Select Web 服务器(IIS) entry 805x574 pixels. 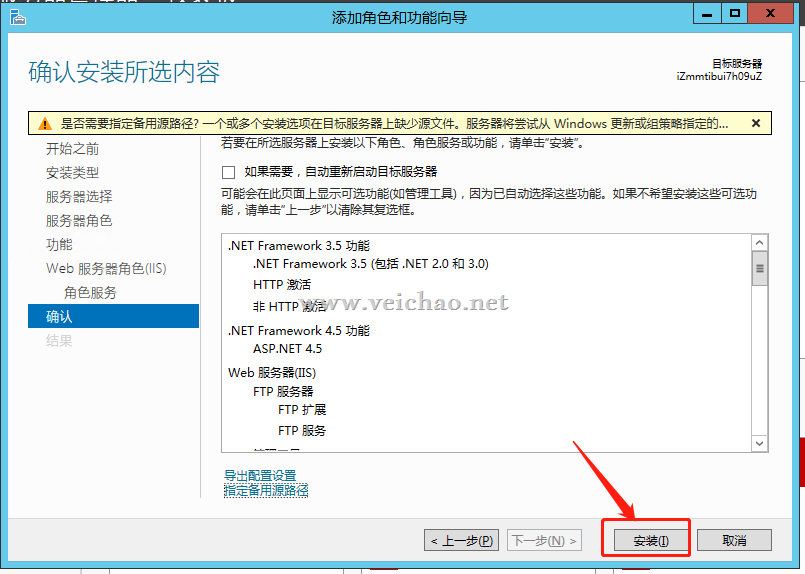pos(272,373)
